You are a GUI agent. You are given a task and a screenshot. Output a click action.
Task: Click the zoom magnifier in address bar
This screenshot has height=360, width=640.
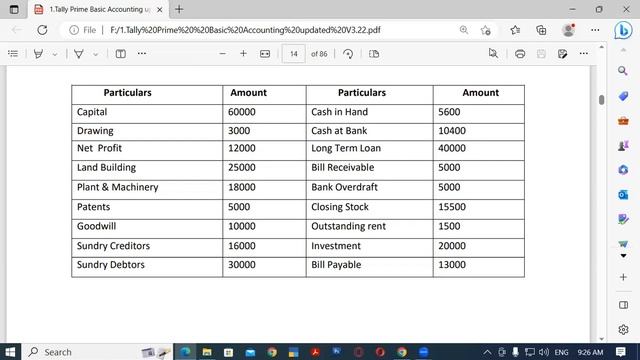click(464, 30)
